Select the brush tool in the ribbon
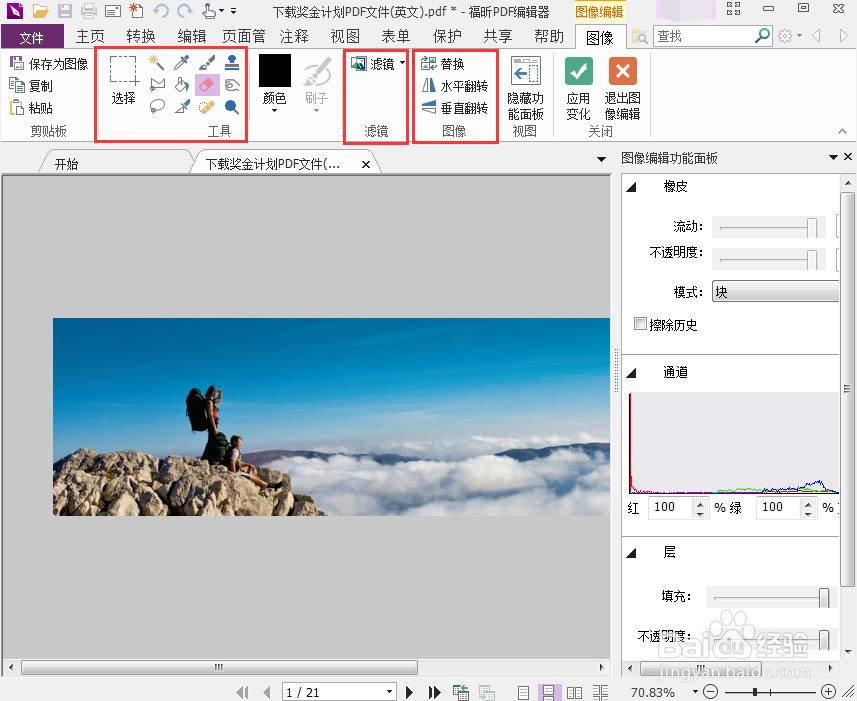This screenshot has width=857, height=701. (x=207, y=62)
